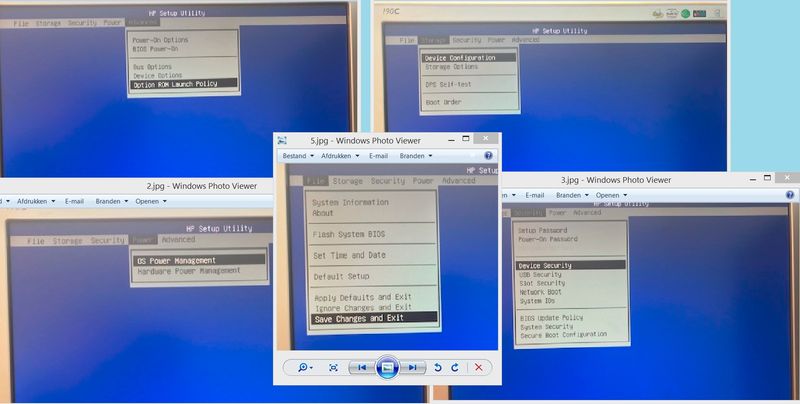This screenshot has height=404, width=800.
Task: Click Storage in the top-left photo's menu bar
Action: (48, 23)
